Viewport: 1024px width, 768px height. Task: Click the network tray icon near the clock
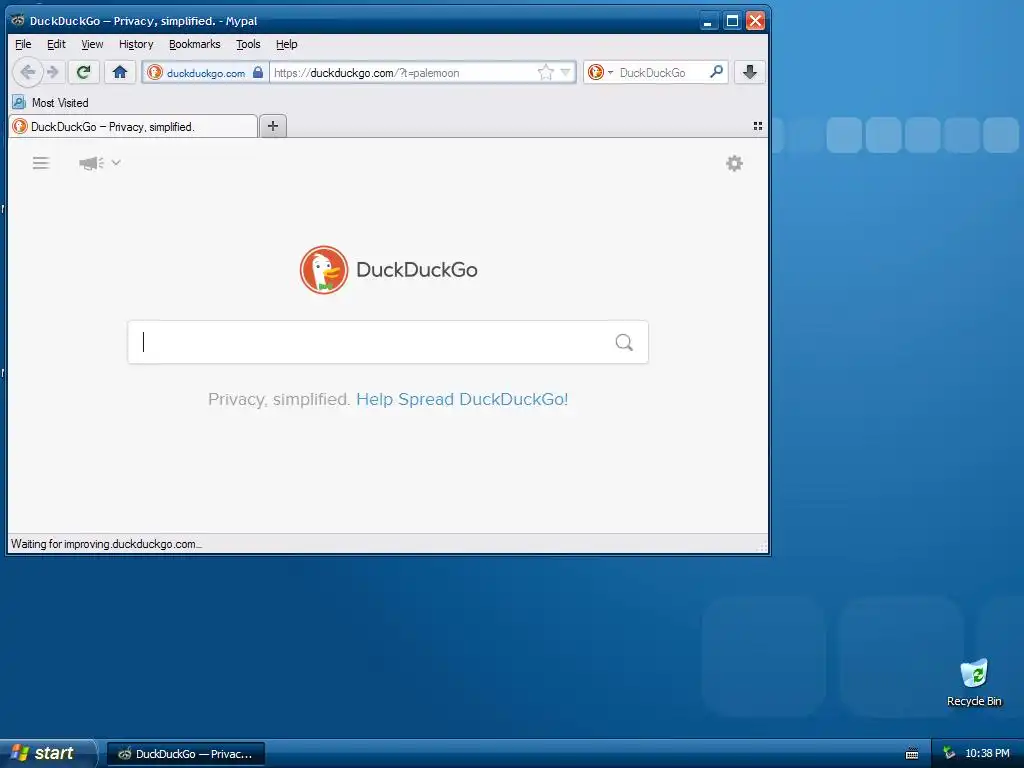pos(950,753)
